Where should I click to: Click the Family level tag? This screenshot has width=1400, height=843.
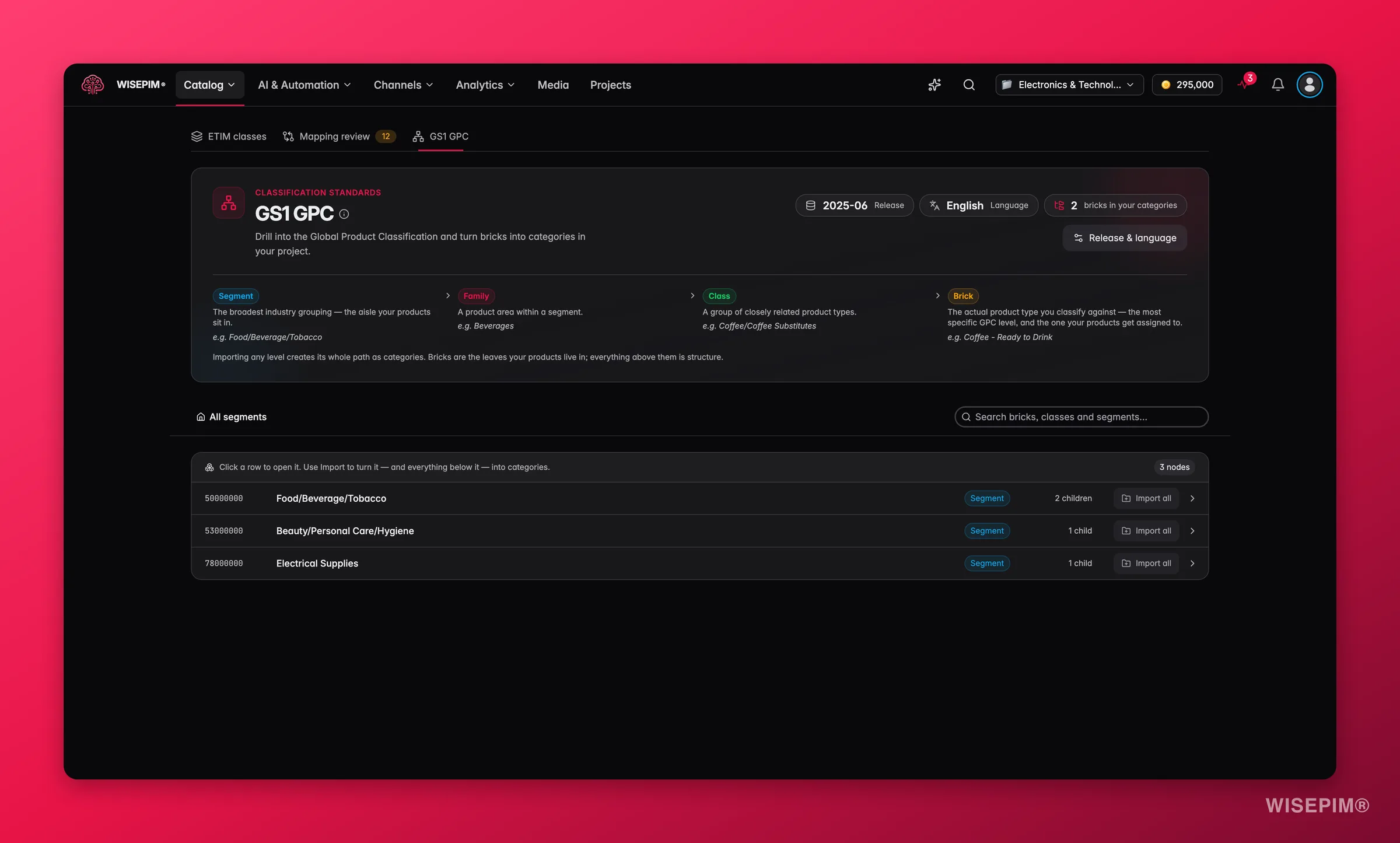coord(476,296)
